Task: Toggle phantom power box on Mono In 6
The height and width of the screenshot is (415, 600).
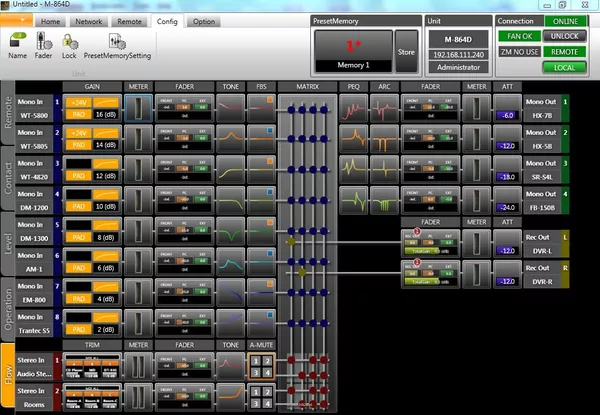Action: [x=78, y=256]
